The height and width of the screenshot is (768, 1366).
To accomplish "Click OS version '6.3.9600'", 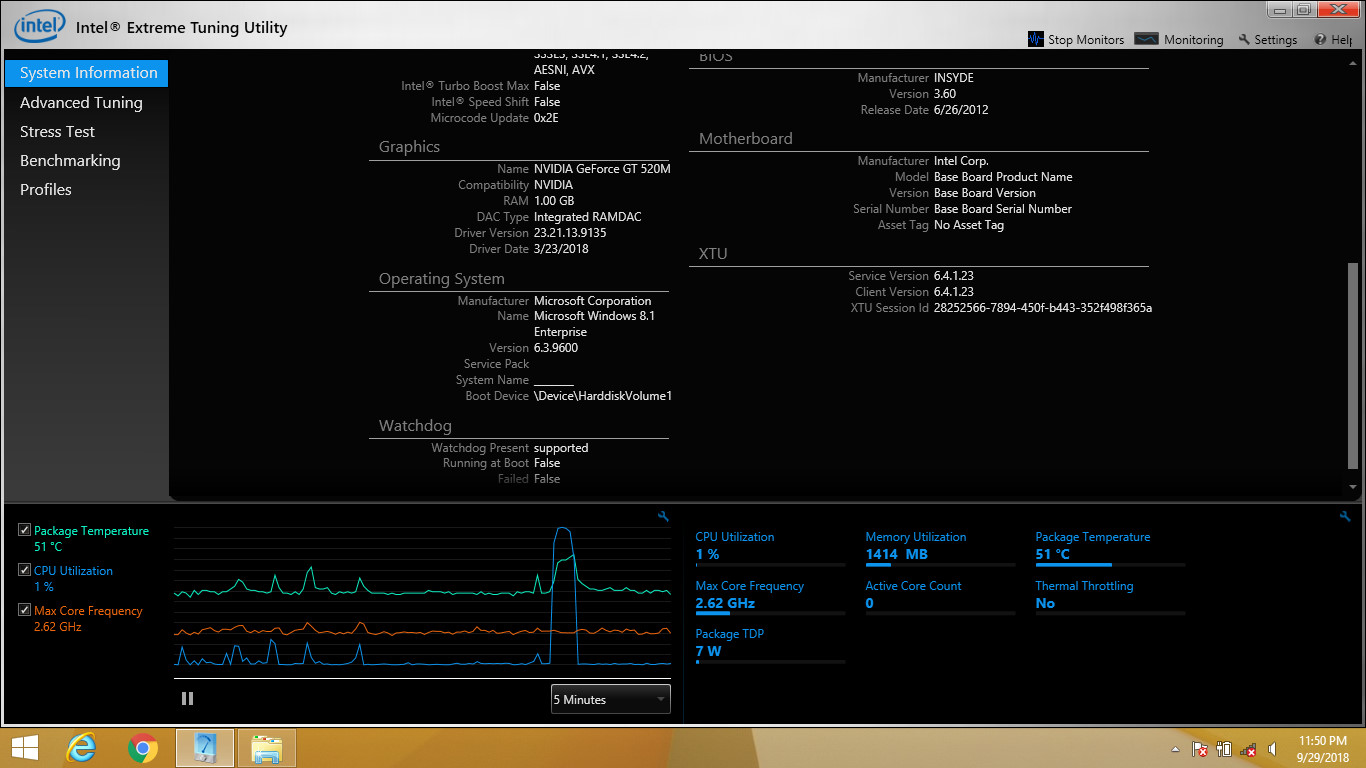I will [x=556, y=348].
